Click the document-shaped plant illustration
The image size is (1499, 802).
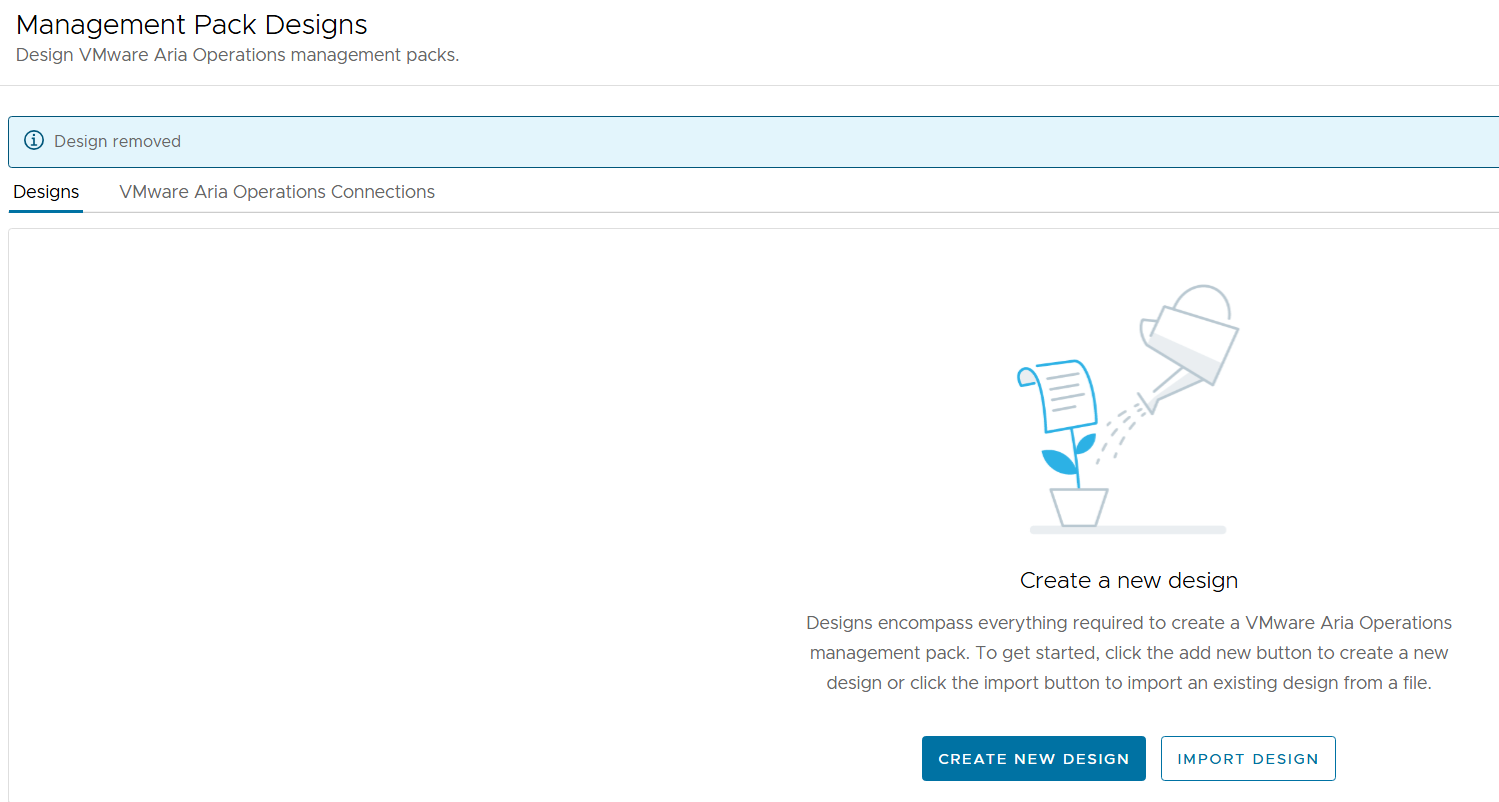[x=1058, y=395]
